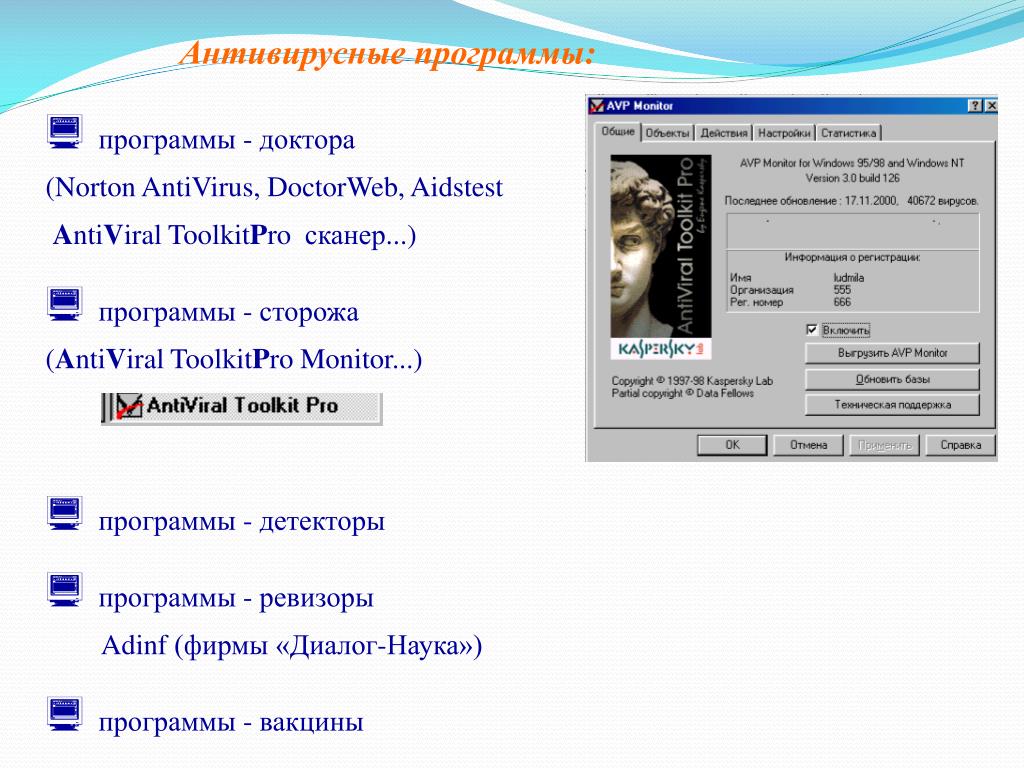Open Техническая поддержка
This screenshot has width=1024, height=768.
tap(892, 405)
